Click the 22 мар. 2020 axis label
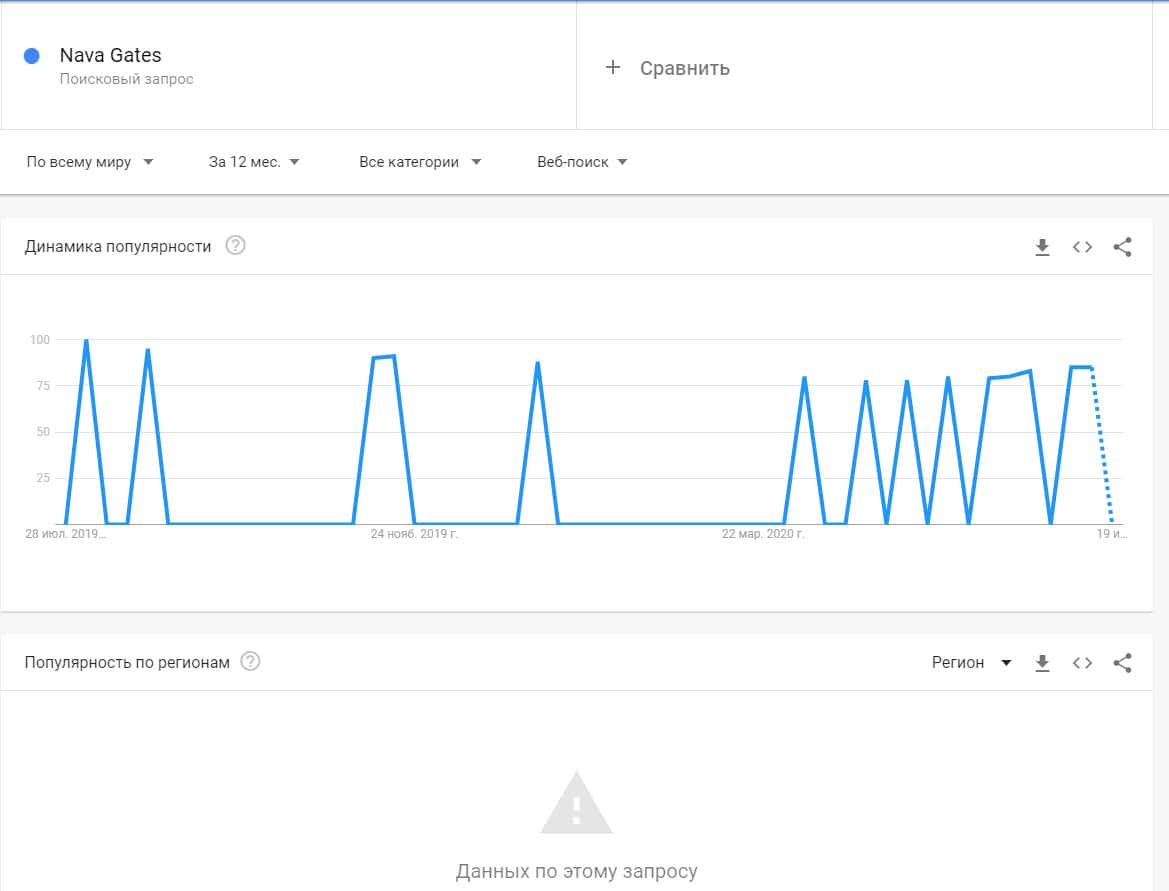Viewport: 1169px width, 891px height. pos(763,535)
